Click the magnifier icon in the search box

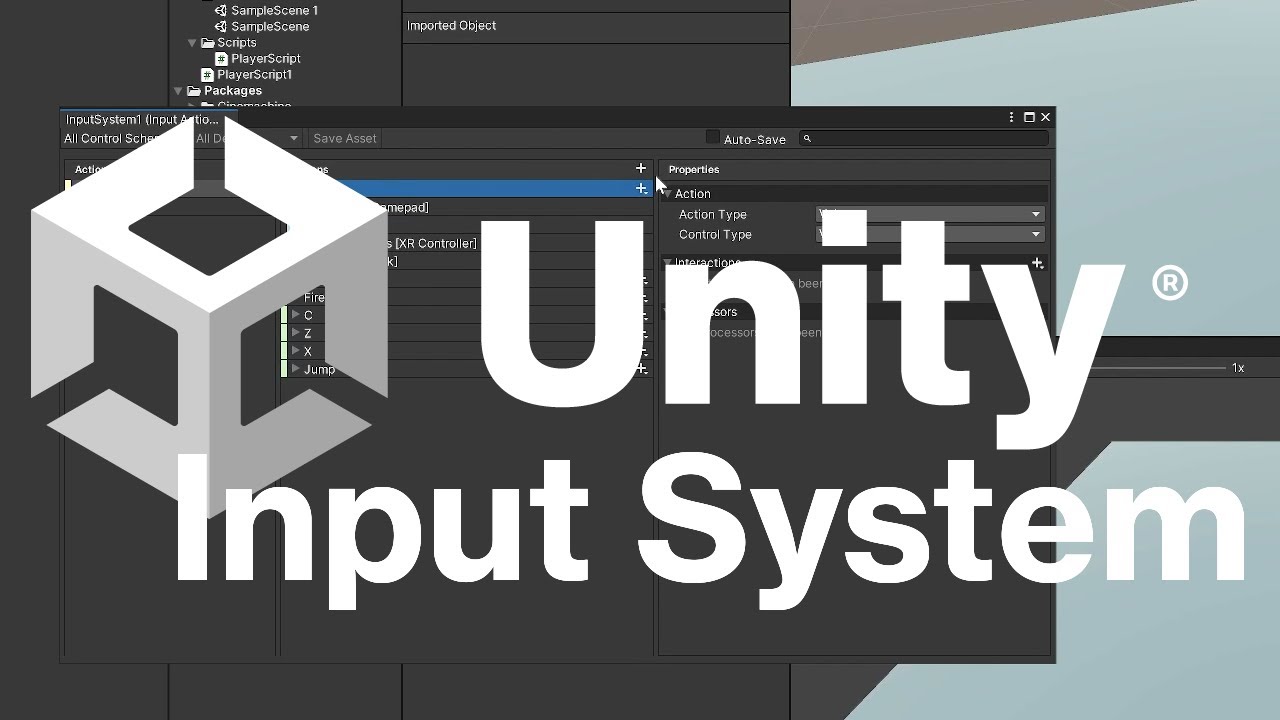tap(807, 139)
